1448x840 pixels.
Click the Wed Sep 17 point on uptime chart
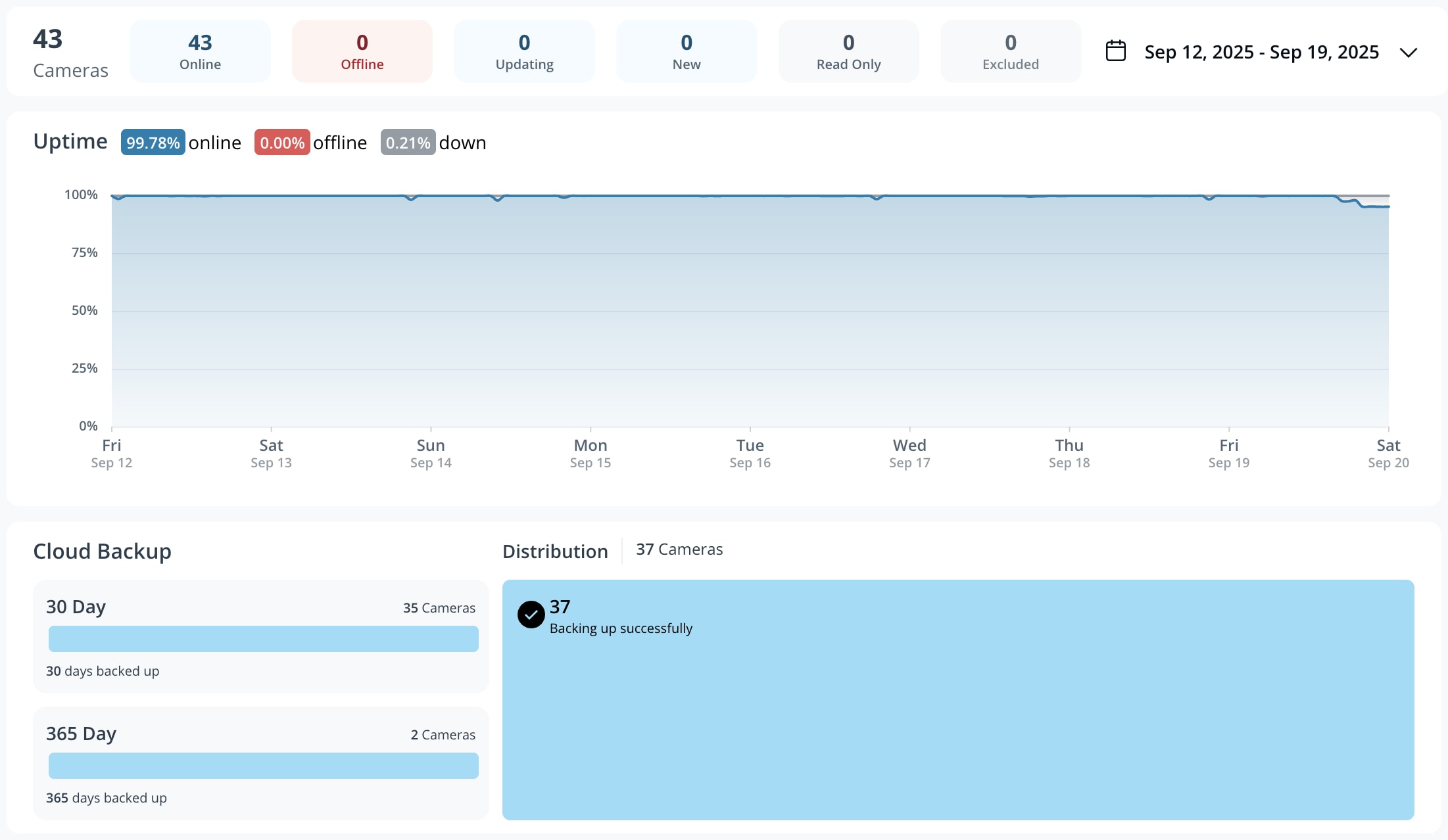click(x=909, y=196)
